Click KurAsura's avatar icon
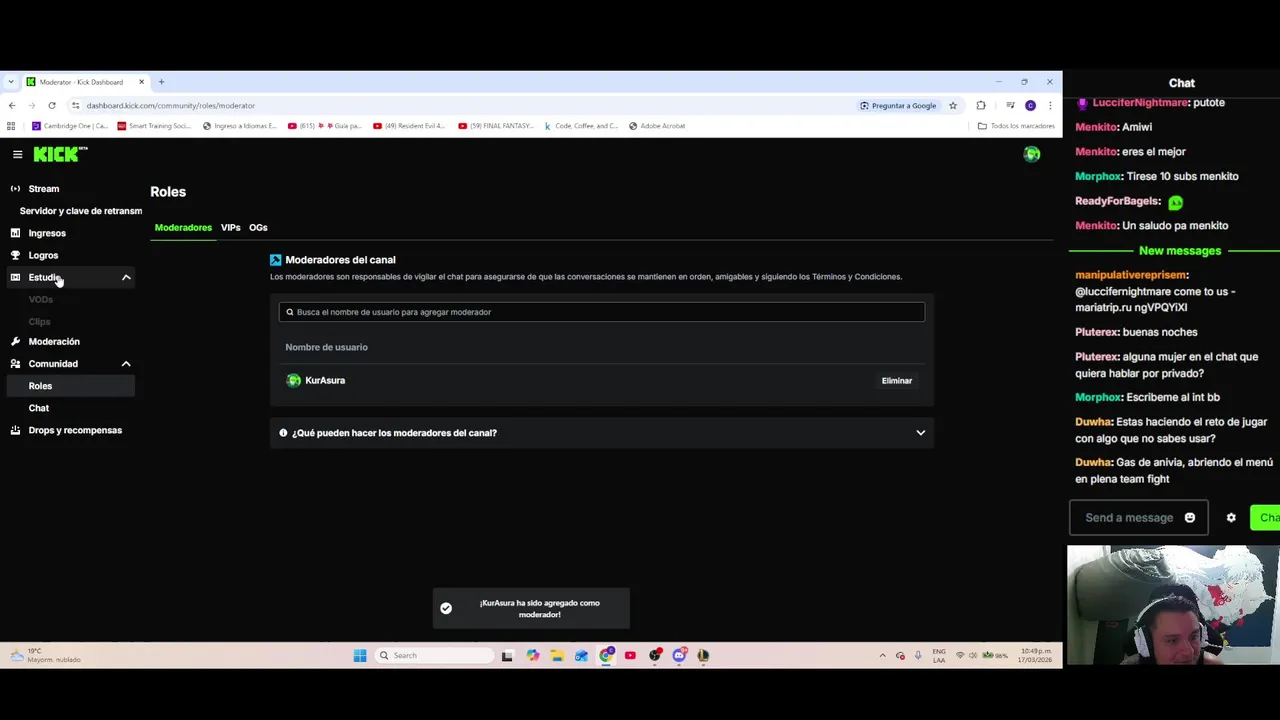1280x720 pixels. pos(293,381)
